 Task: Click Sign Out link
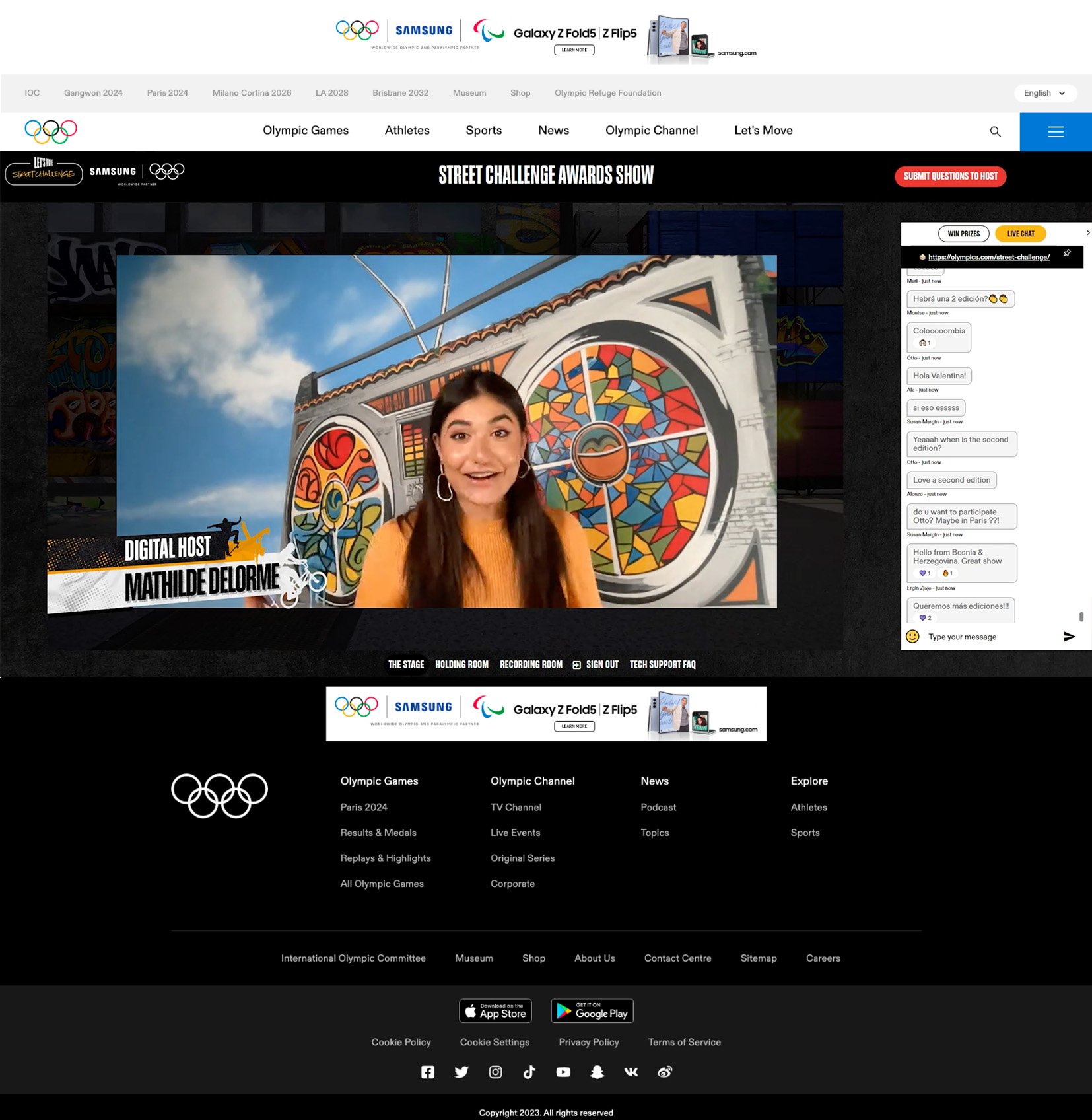click(602, 664)
